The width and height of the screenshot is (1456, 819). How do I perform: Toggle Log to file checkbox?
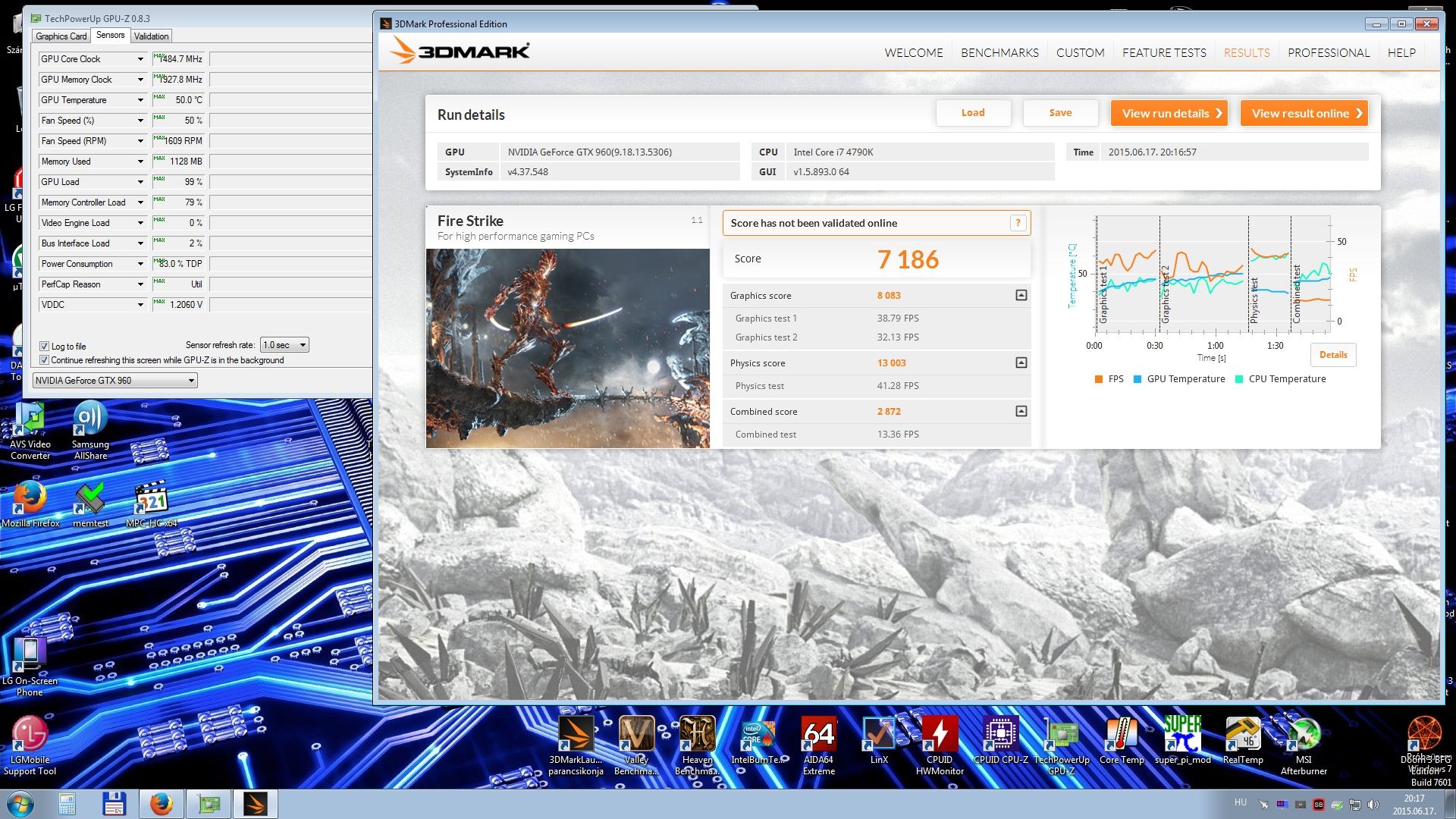pos(44,346)
